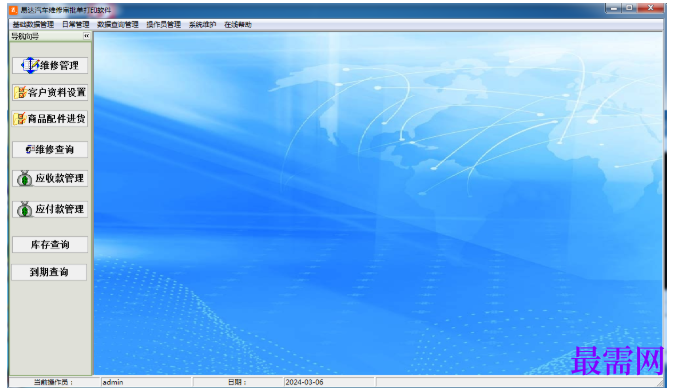Click the 库存查询 button

coord(50,244)
